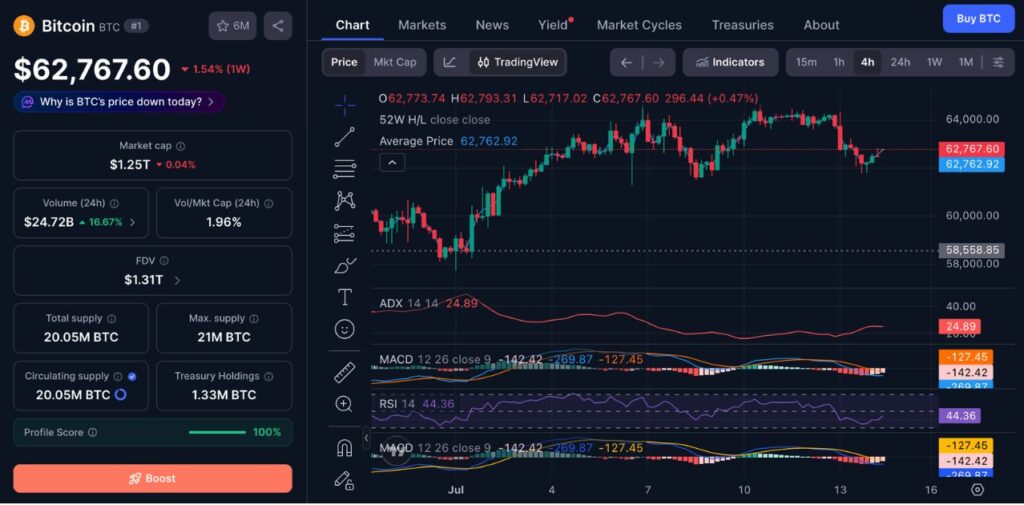1024x505 pixels.
Task: Click the share icon button
Action: [278, 25]
